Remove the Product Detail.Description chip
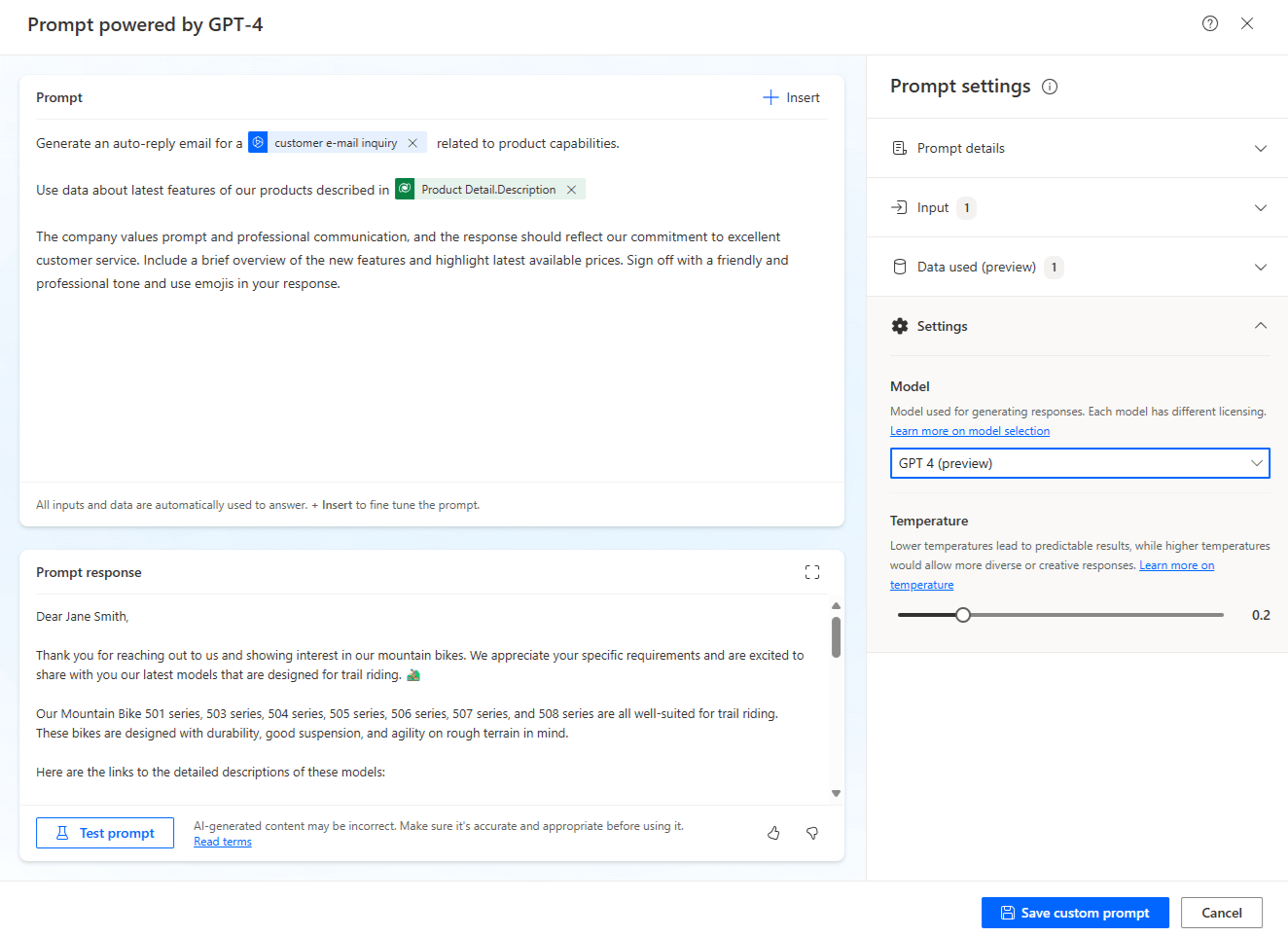The image size is (1288, 937). pyautogui.click(x=571, y=190)
